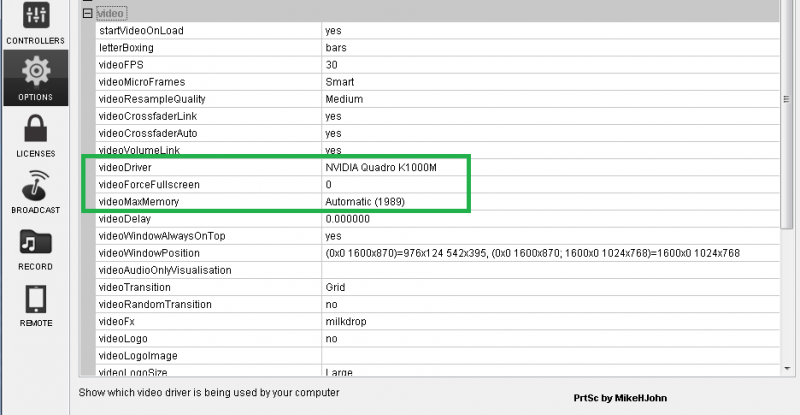Collapse the video settings group
This screenshot has width=800, height=415.
pyautogui.click(x=87, y=13)
